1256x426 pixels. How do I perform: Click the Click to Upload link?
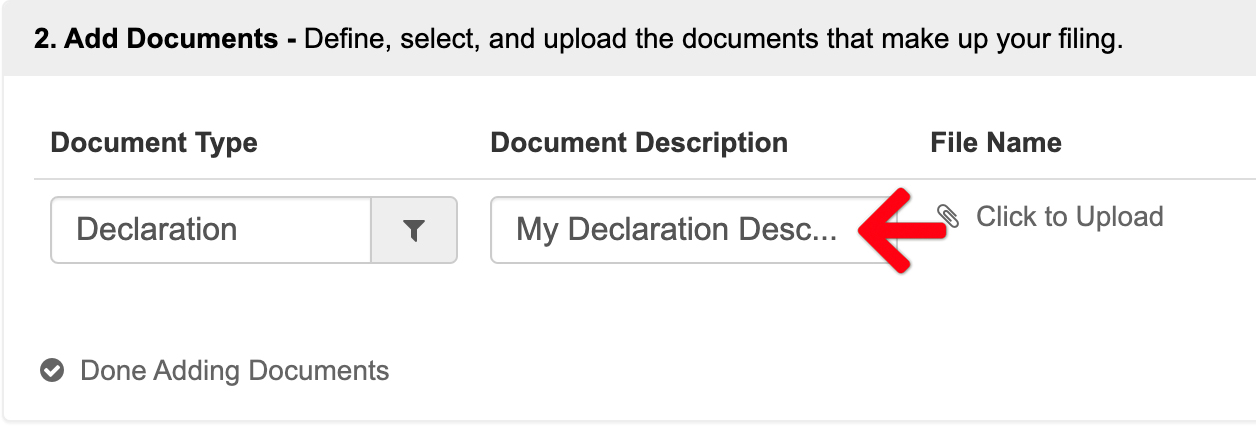coord(1069,216)
